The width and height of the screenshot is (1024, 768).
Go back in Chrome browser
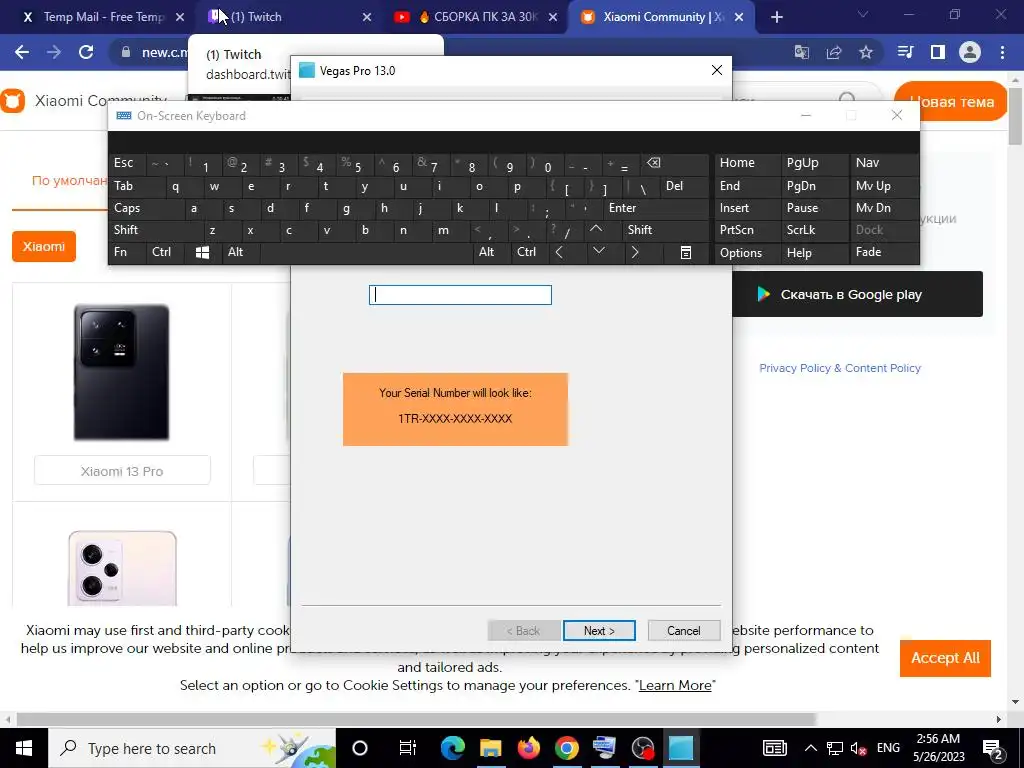(22, 52)
